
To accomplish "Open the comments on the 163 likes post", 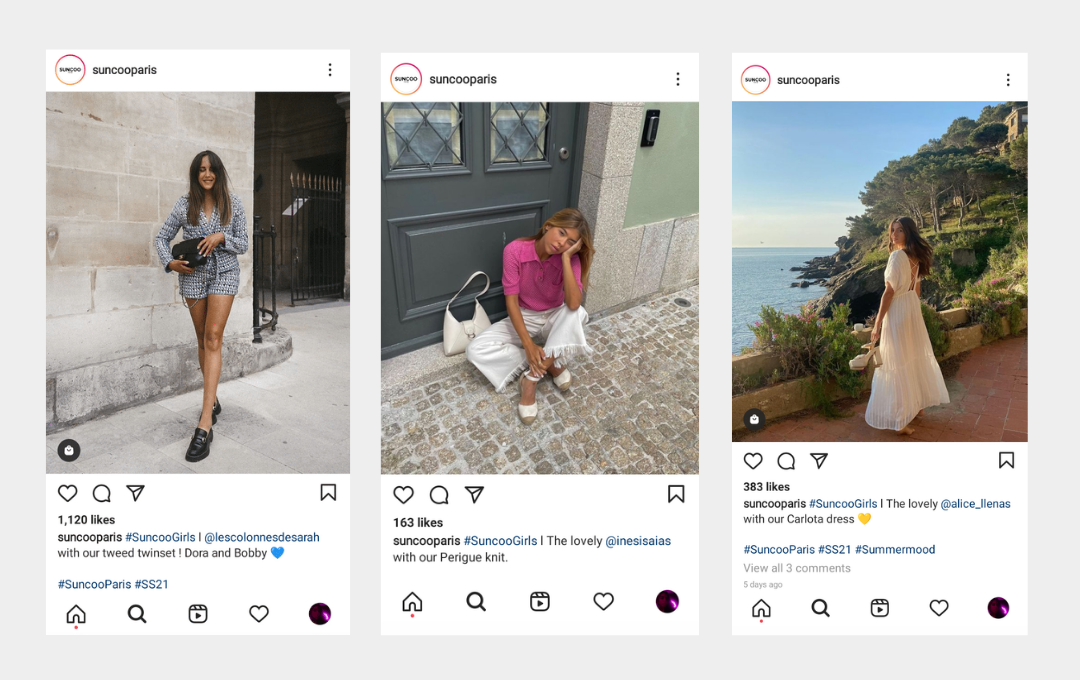I will point(439,495).
